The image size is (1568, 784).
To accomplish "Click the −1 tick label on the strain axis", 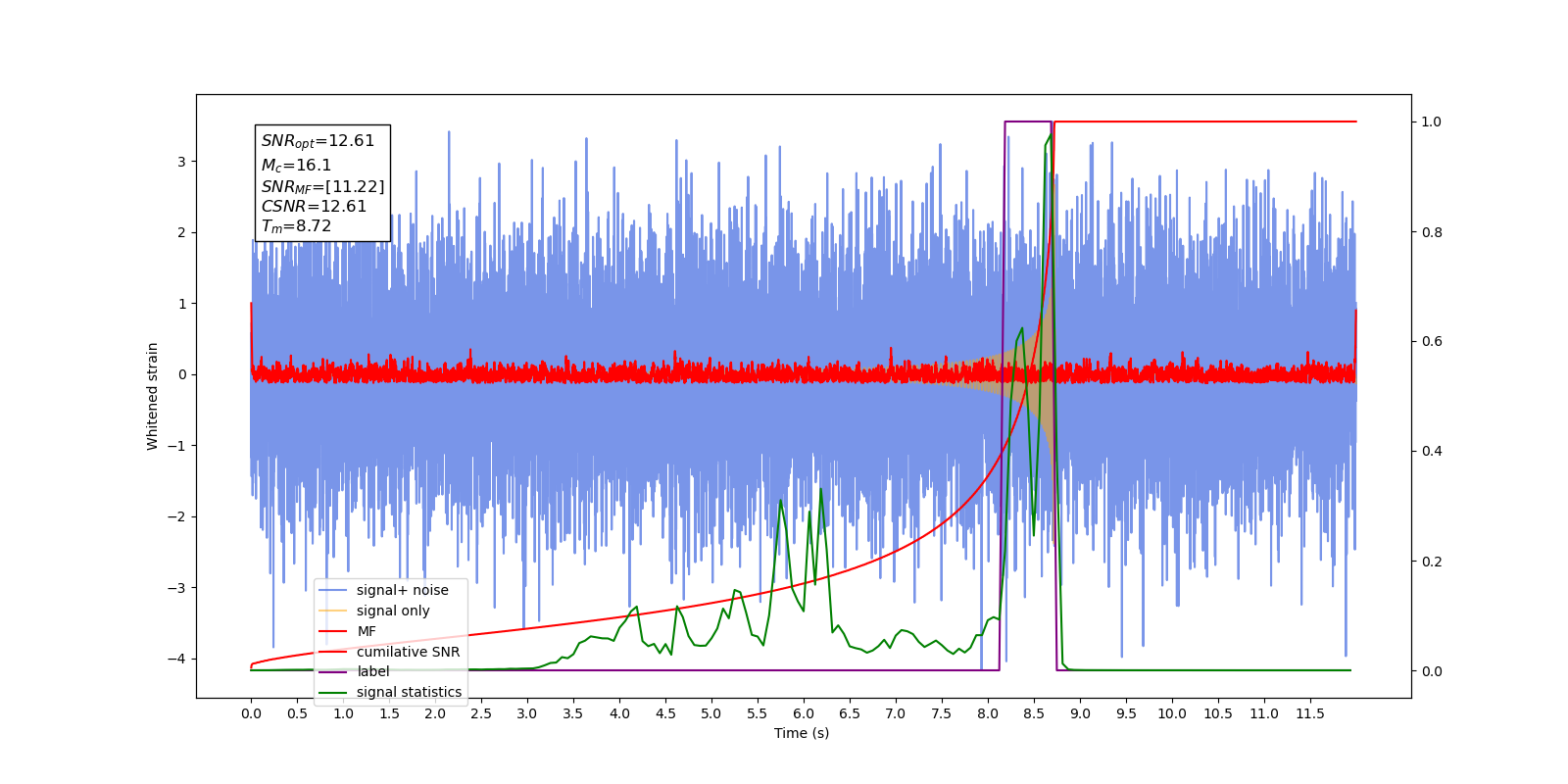I will click(x=176, y=446).
